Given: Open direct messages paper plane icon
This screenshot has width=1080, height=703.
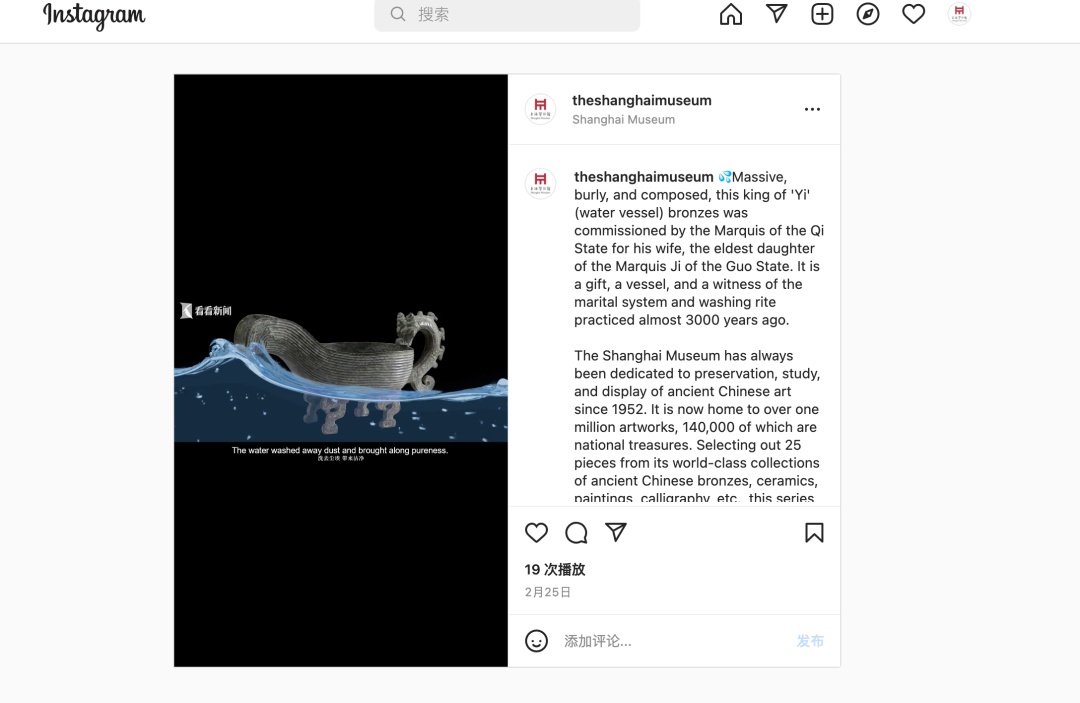Looking at the screenshot, I should click(x=776, y=14).
